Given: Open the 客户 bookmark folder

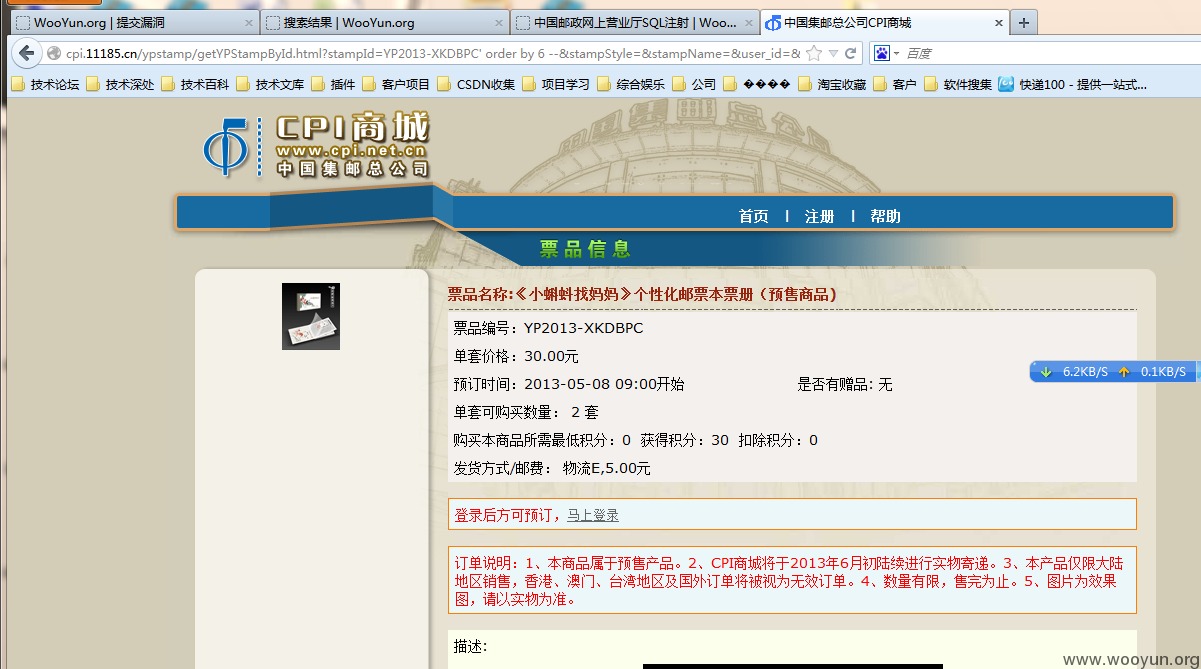Looking at the screenshot, I should [x=895, y=85].
